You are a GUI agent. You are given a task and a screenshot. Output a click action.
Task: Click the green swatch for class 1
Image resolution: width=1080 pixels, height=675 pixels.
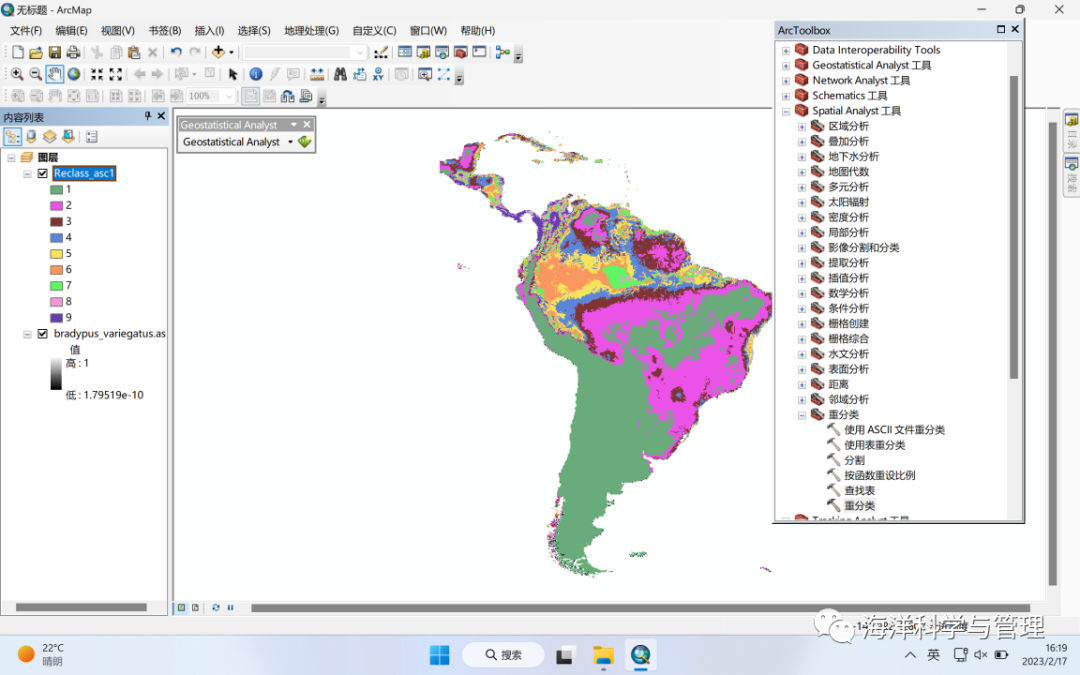(x=56, y=189)
